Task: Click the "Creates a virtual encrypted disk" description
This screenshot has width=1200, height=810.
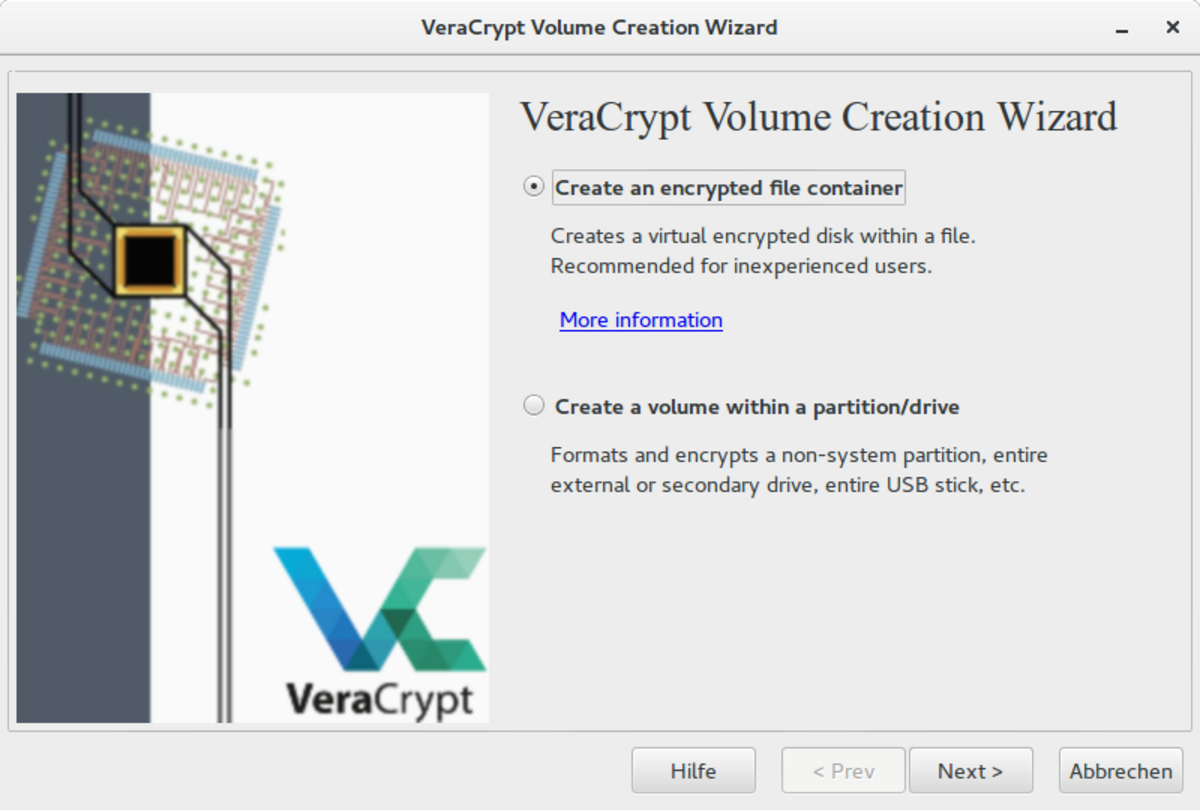Action: point(762,237)
